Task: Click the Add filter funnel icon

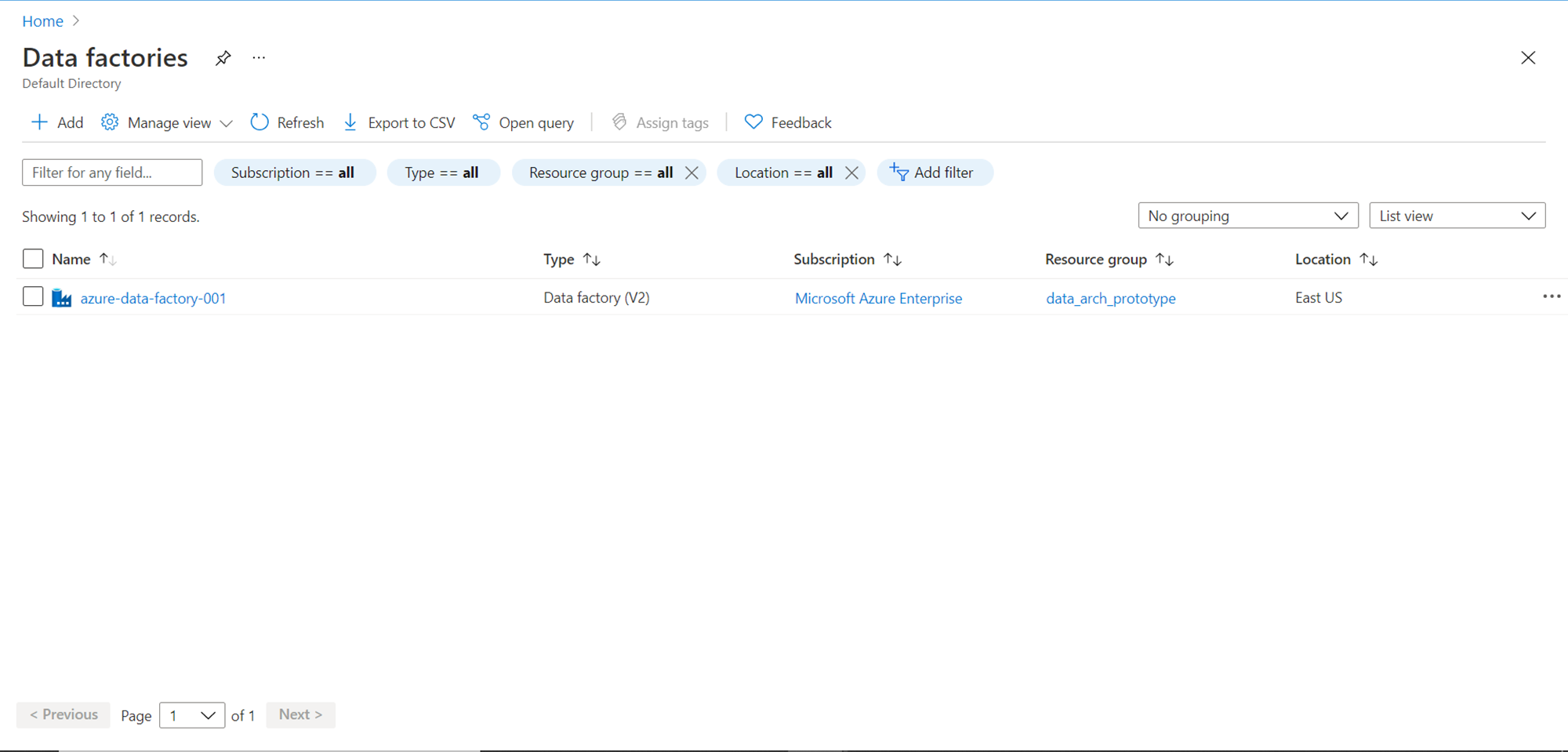Action: (x=898, y=172)
